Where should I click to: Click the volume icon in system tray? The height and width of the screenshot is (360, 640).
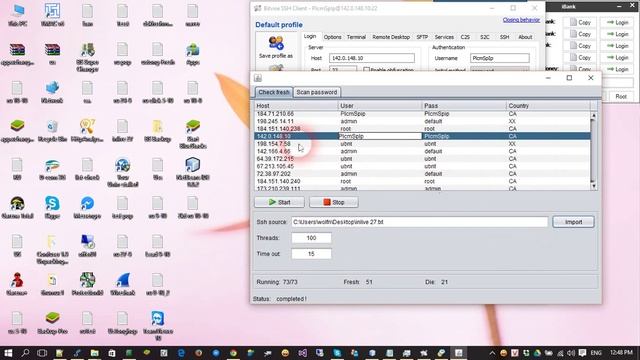click(571, 353)
